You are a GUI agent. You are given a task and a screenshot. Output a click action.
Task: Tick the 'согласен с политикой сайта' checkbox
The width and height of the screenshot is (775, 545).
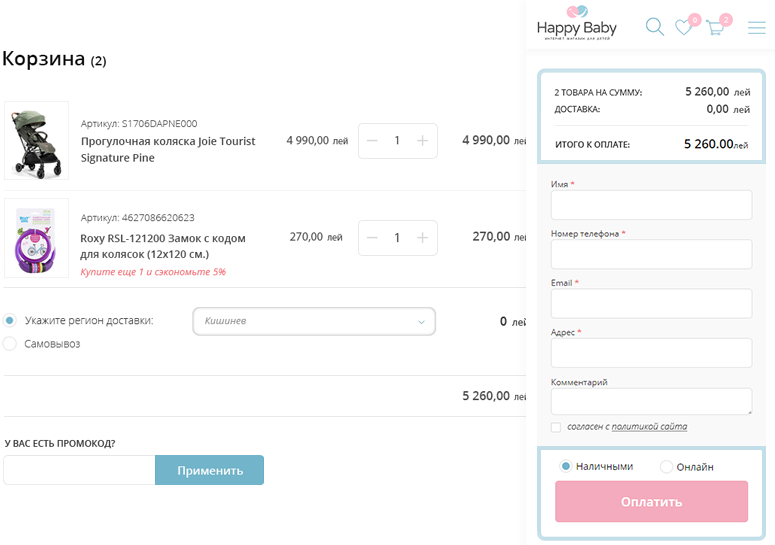click(556, 427)
